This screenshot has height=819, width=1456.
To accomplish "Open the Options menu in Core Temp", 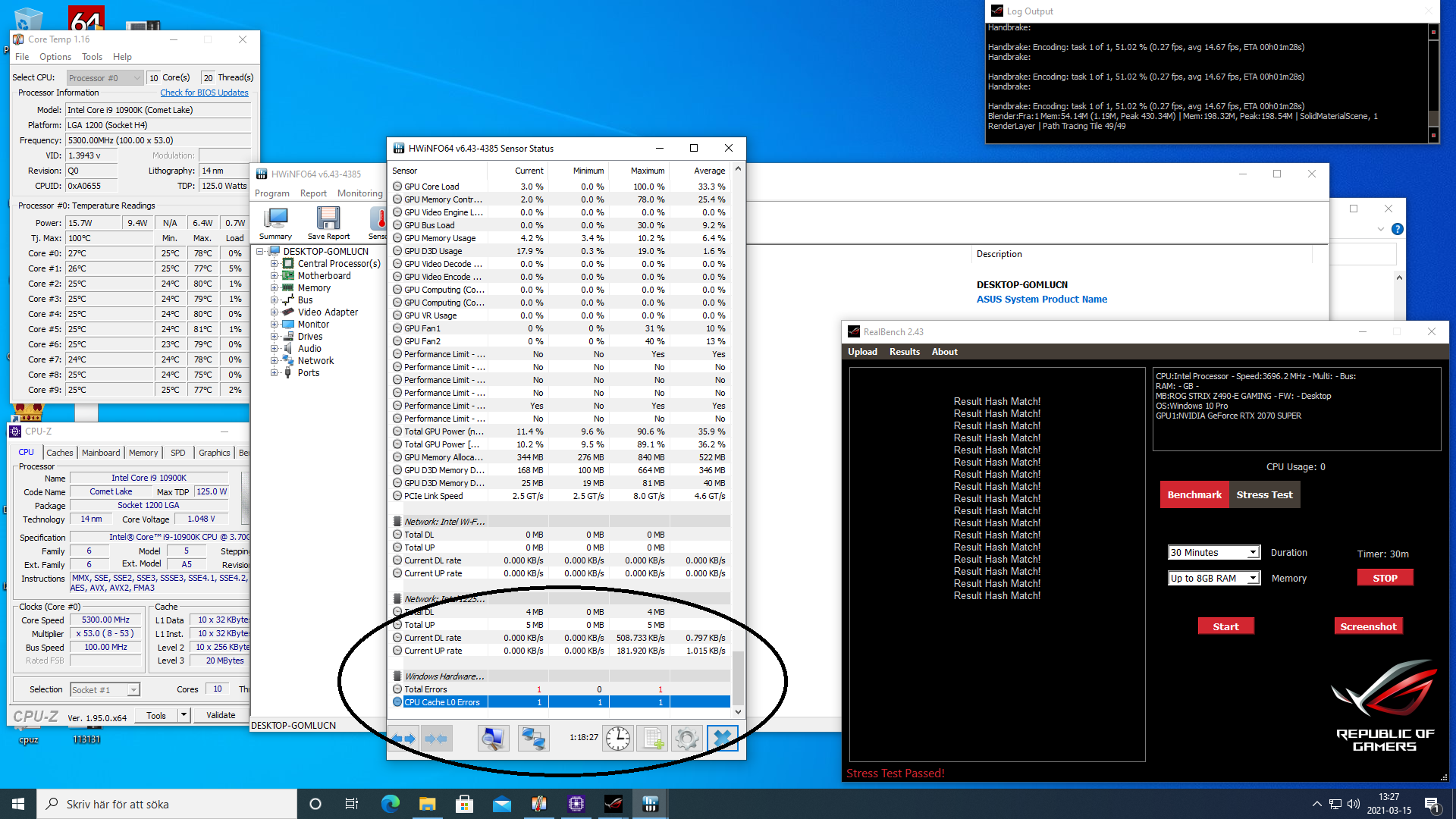I will tap(55, 57).
